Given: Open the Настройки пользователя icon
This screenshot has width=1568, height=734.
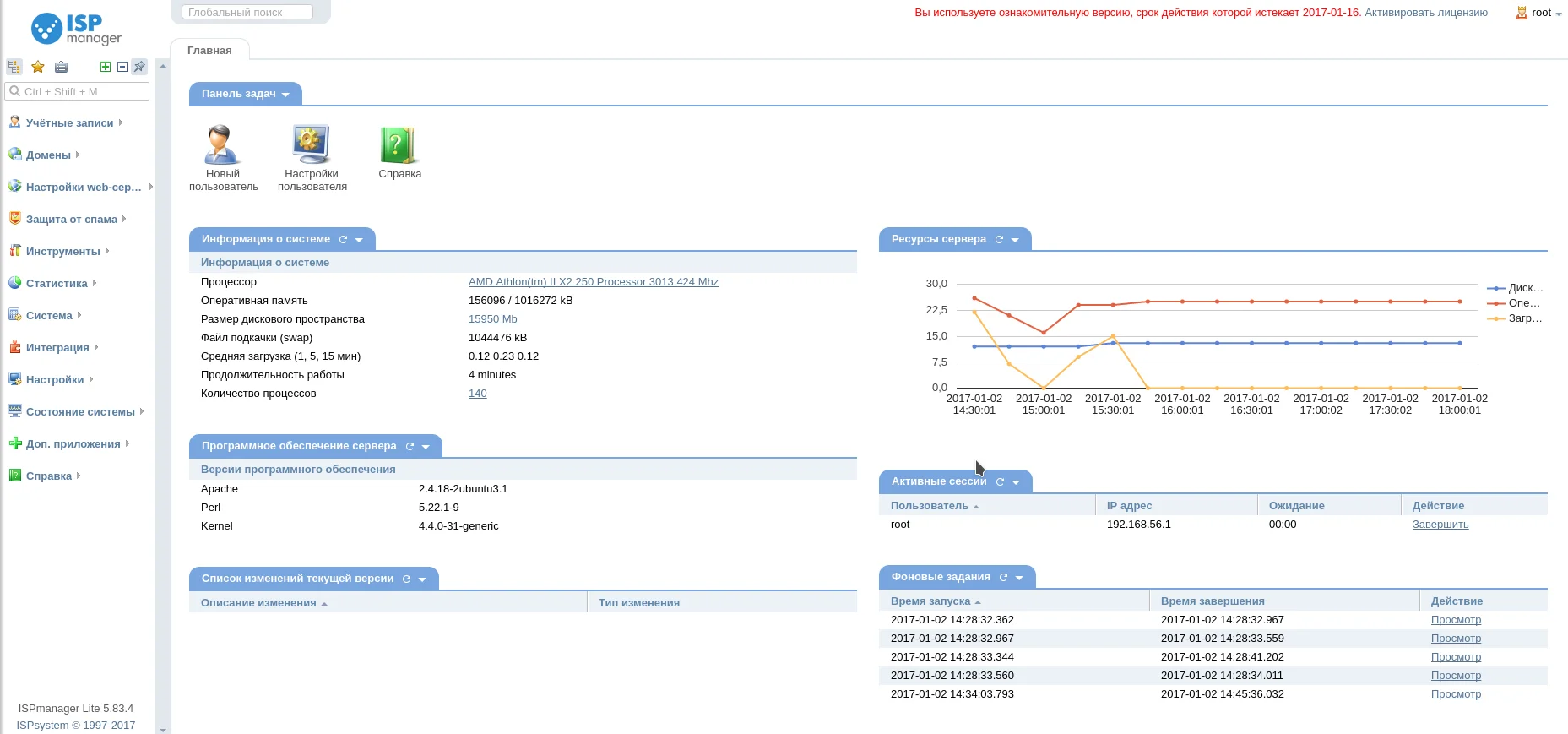Looking at the screenshot, I should point(312,144).
